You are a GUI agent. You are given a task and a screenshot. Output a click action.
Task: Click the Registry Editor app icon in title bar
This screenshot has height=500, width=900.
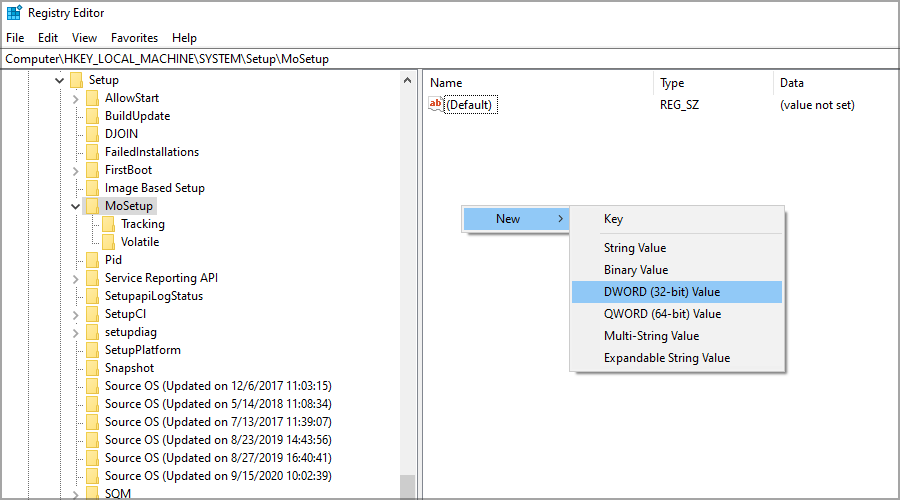[x=14, y=13]
